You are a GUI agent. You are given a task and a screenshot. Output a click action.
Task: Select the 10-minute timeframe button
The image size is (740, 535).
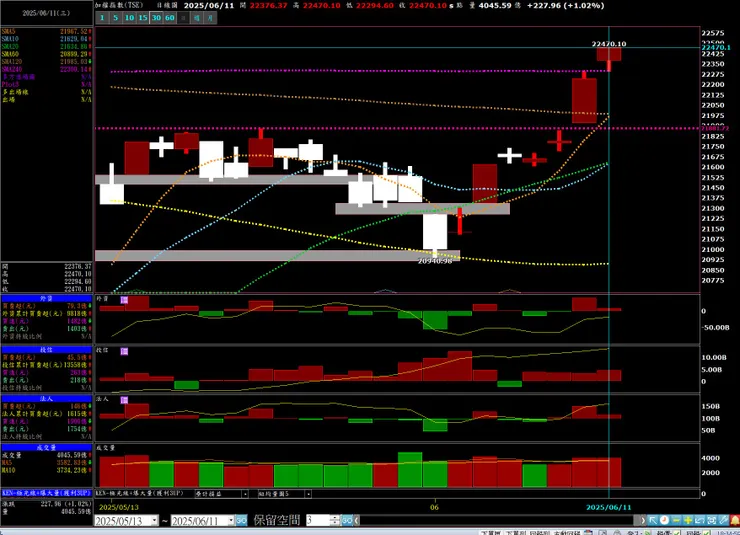129,18
